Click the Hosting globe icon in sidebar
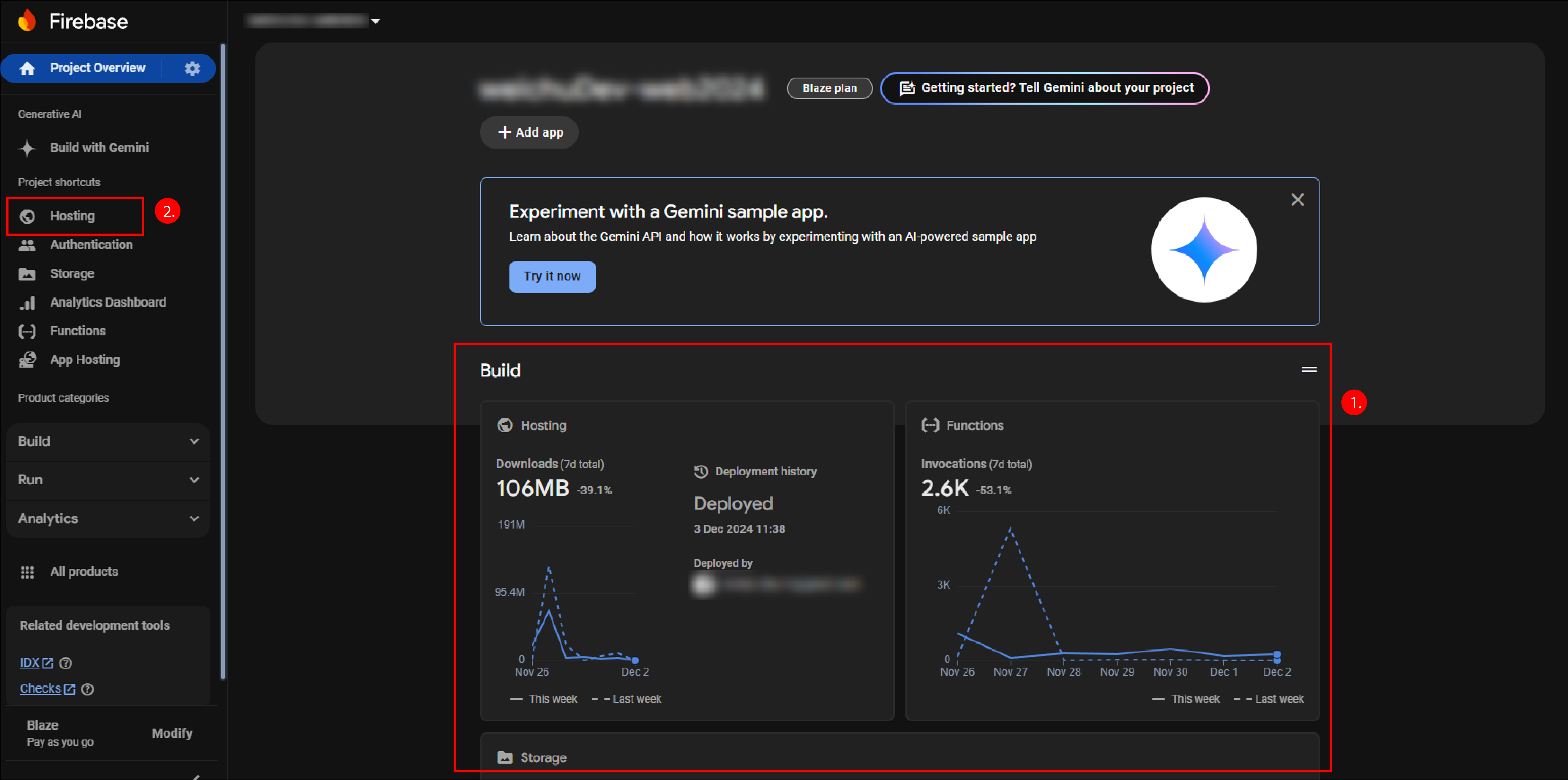1568x780 pixels. pyautogui.click(x=27, y=216)
